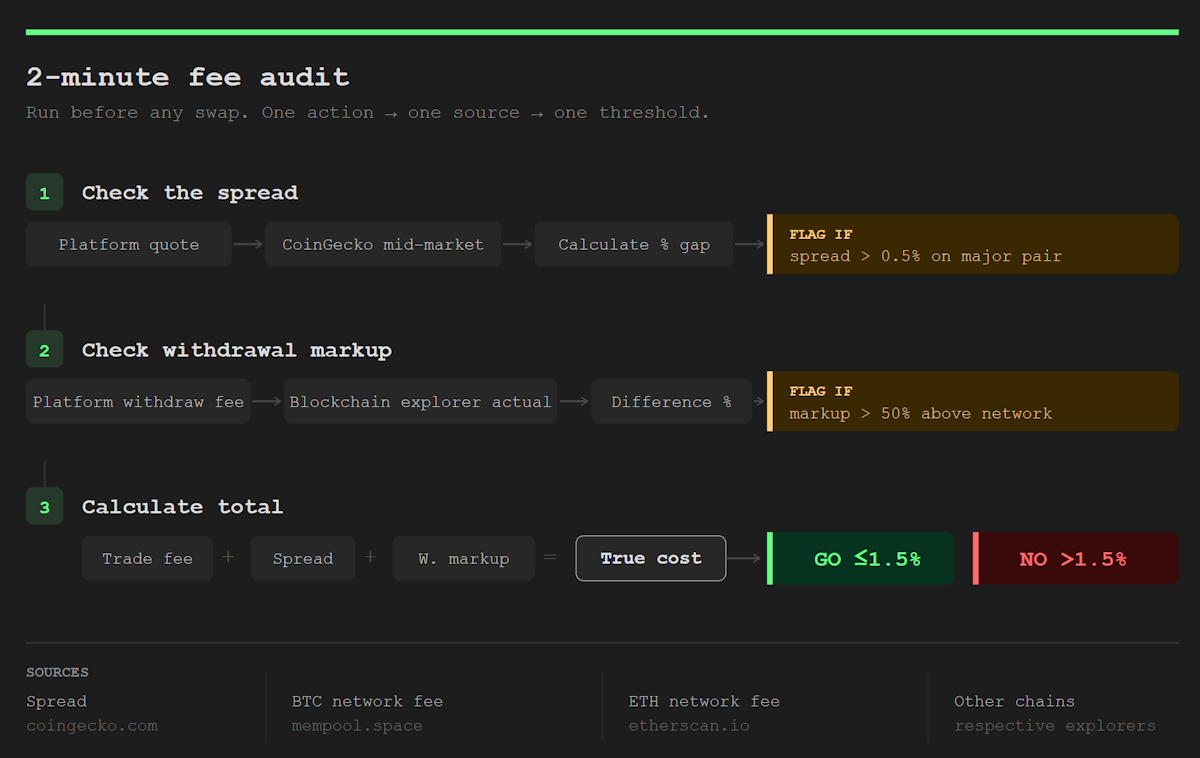Expand the Check the spread section
The width and height of the screenshot is (1200, 758).
coord(189,192)
